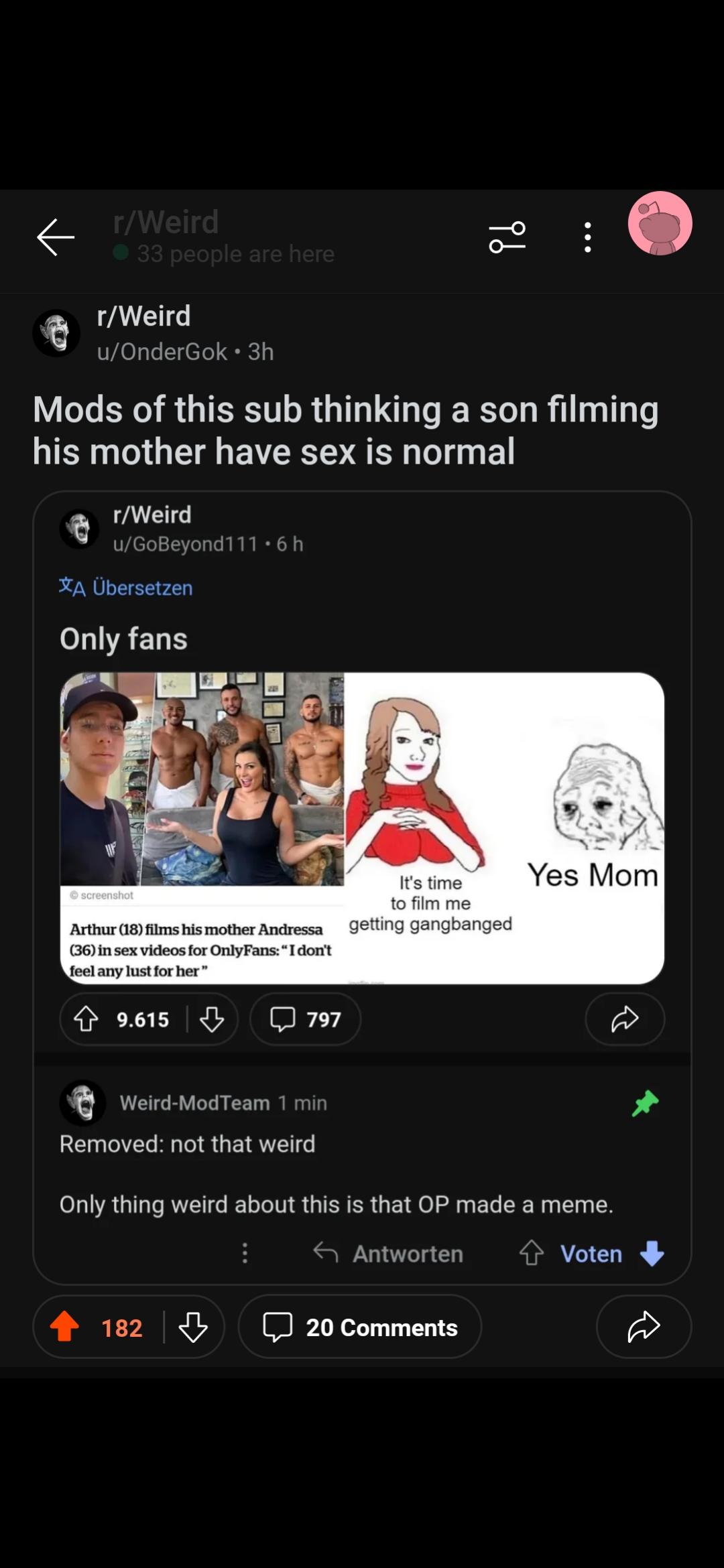The height and width of the screenshot is (1568, 724).
Task: Open the r/Weird subreddit avatar
Action: tap(56, 333)
